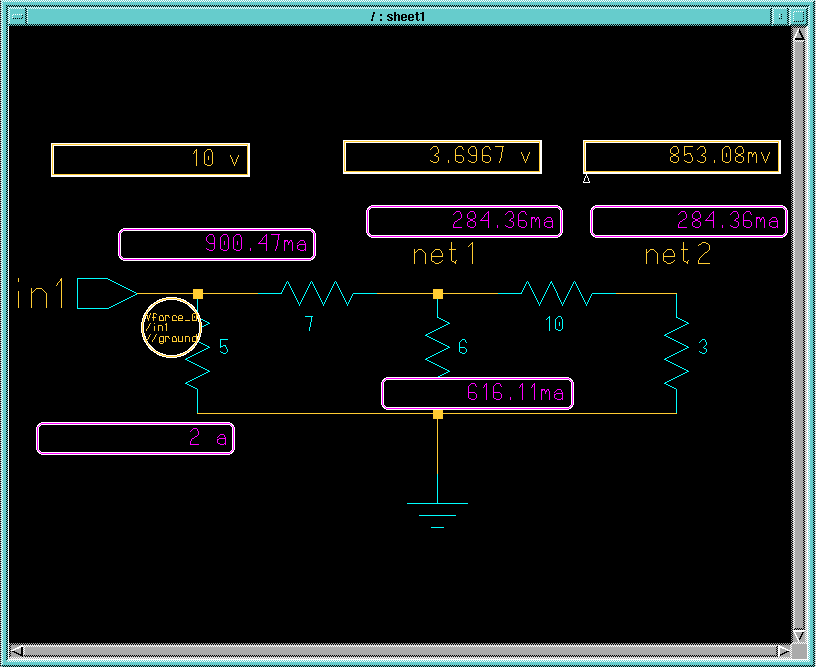Click the vertical scrollbar down arrow
Image resolution: width=816 pixels, height=667 pixels.
(x=799, y=636)
